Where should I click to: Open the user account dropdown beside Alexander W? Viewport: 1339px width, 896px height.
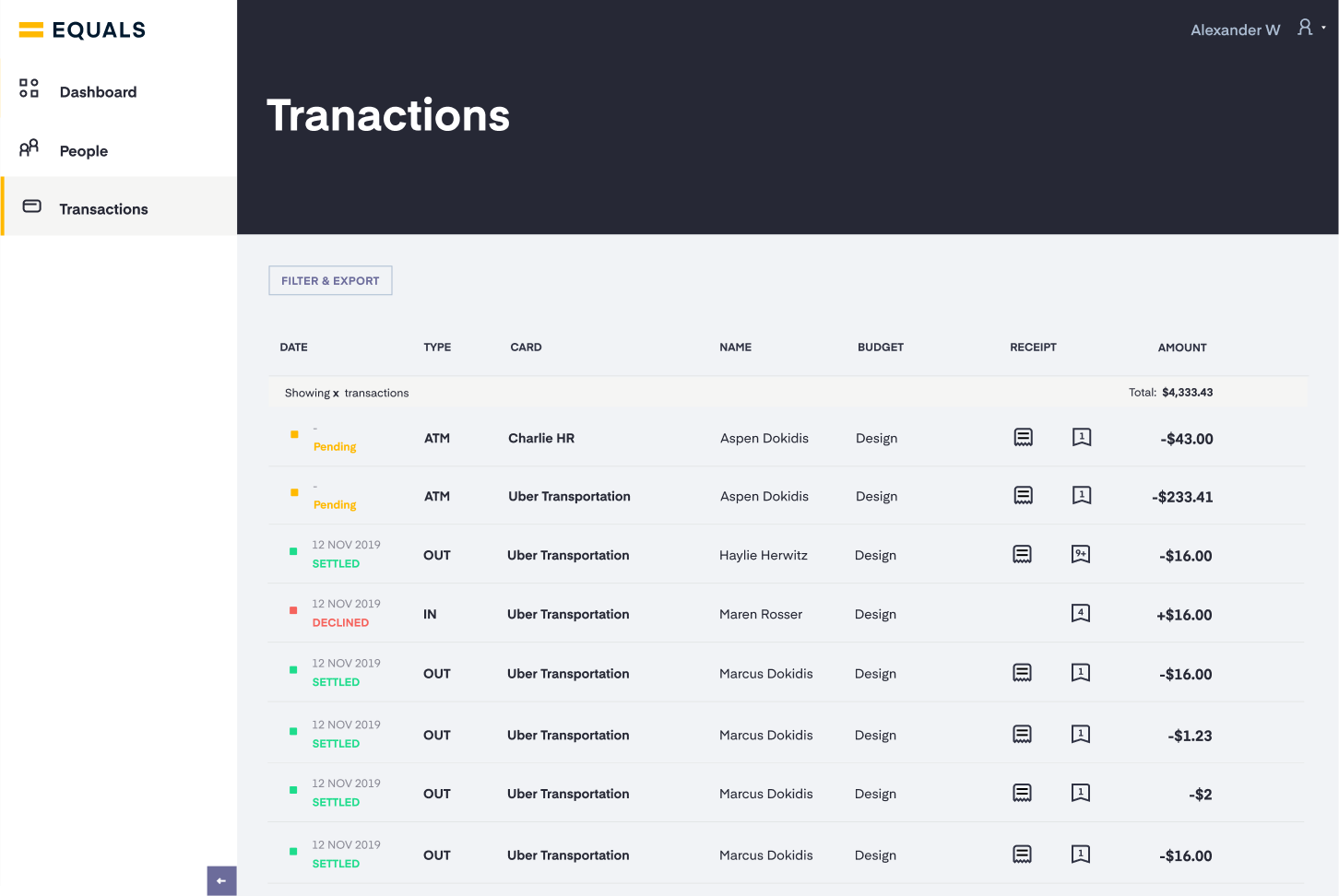point(1310,28)
